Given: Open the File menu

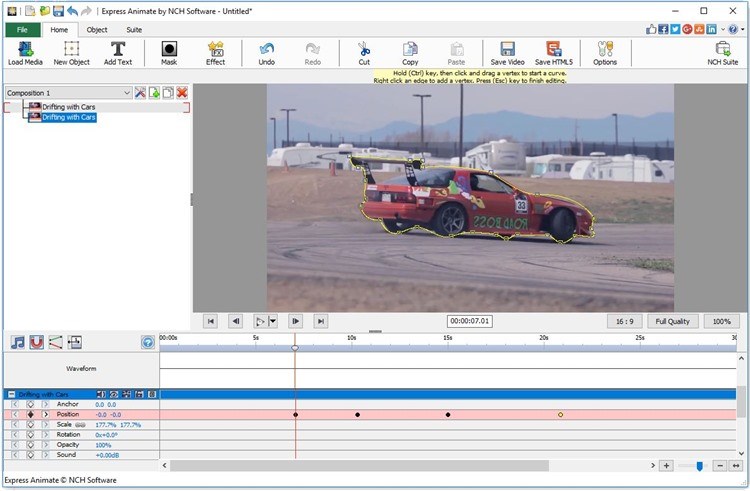Looking at the screenshot, I should tap(22, 30).
